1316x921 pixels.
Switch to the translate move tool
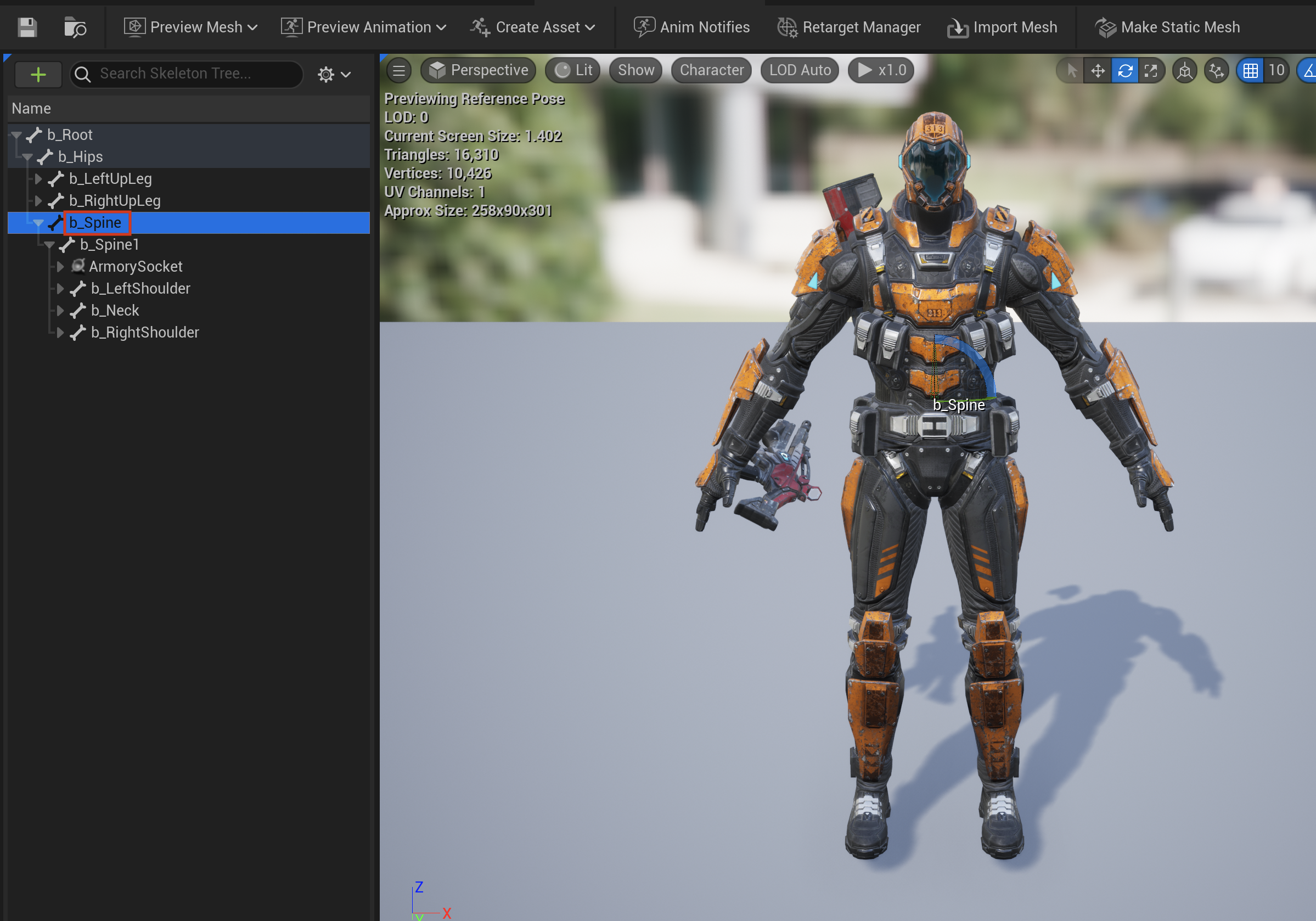[x=1097, y=70]
